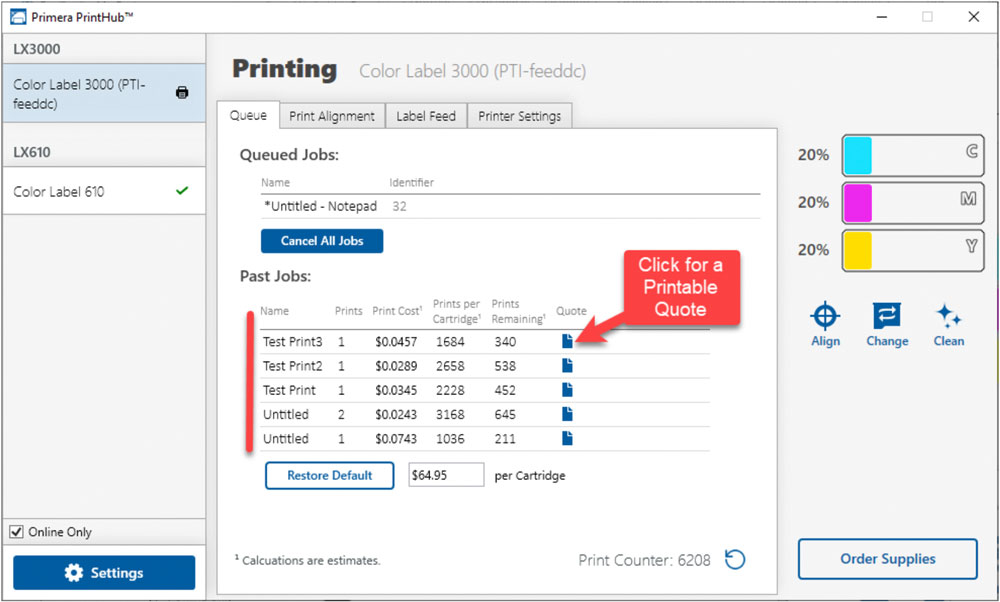Cancel All Jobs in the queue
The image size is (1000, 602).
(322, 241)
